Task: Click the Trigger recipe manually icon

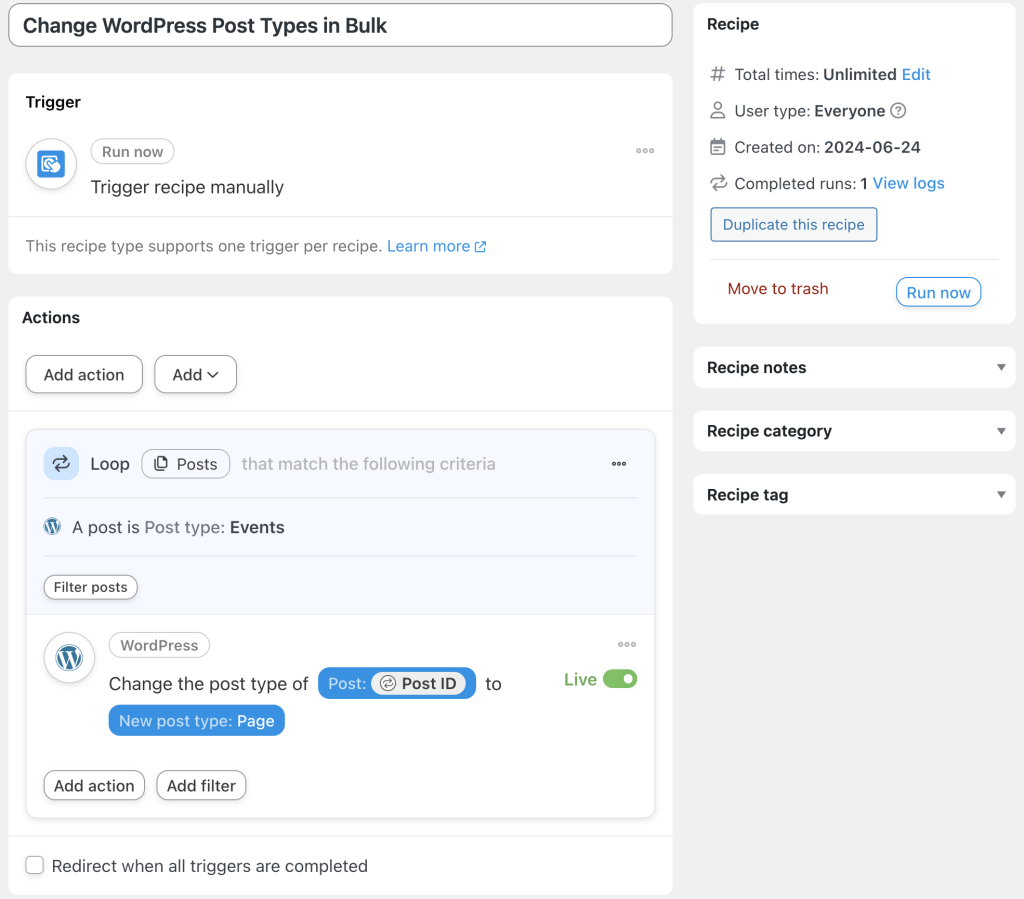Action: [x=50, y=164]
